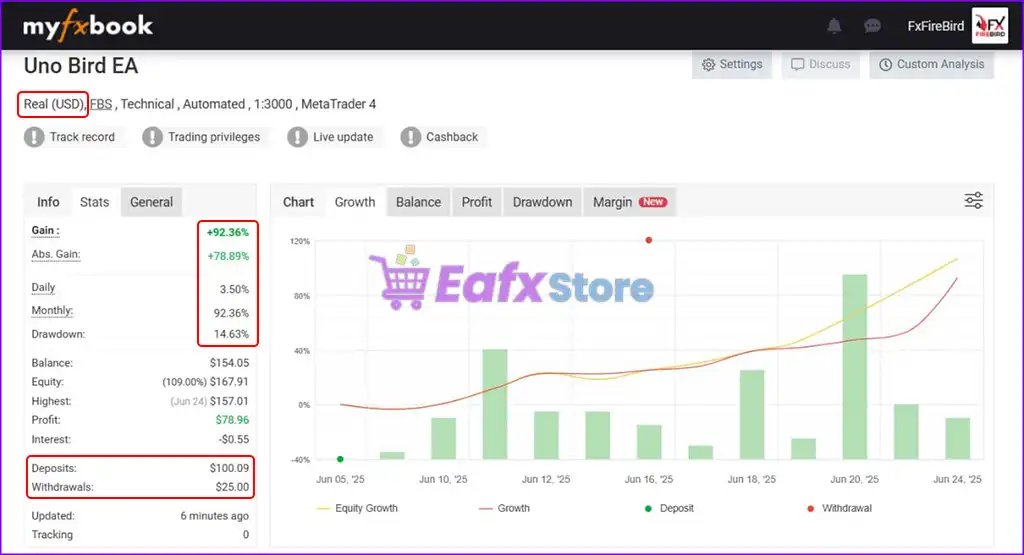Click the Chart panel heading label
The width and height of the screenshot is (1024, 555).
click(298, 202)
